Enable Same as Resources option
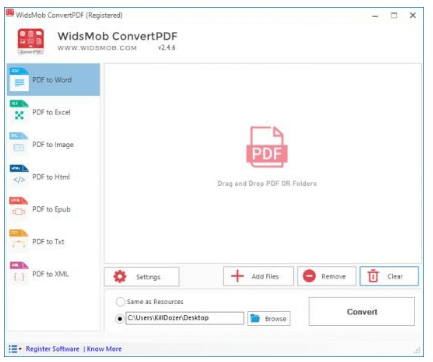The width and height of the screenshot is (433, 362). (120, 302)
